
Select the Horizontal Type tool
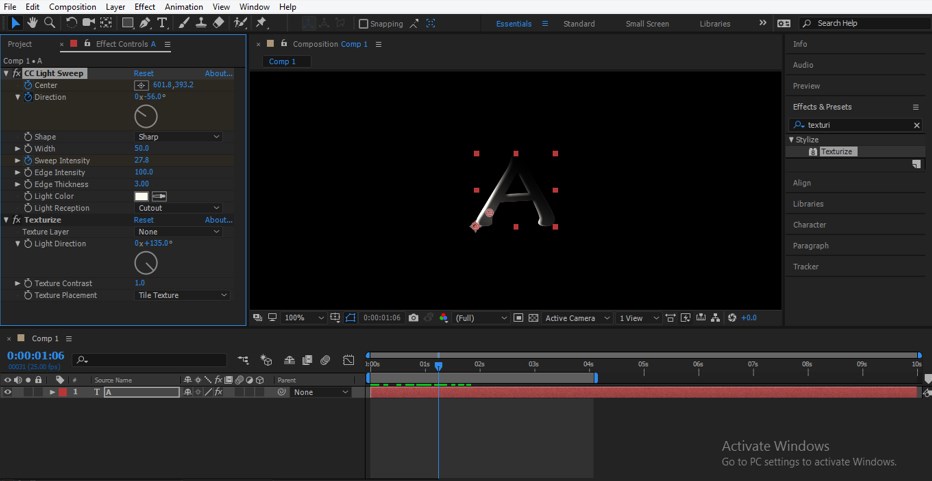162,23
